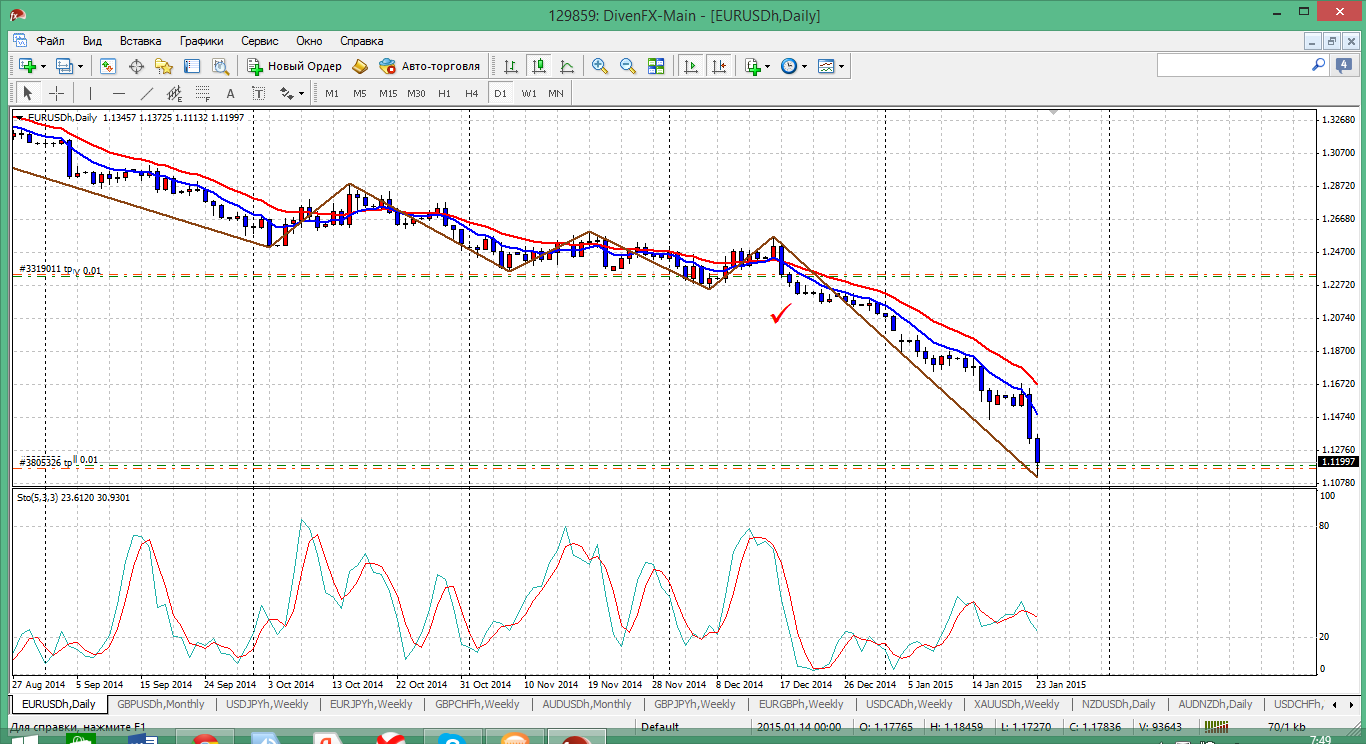This screenshot has height=744, width=1369.
Task: Expand the new chart dropdown arrow
Action: pyautogui.click(x=42, y=66)
